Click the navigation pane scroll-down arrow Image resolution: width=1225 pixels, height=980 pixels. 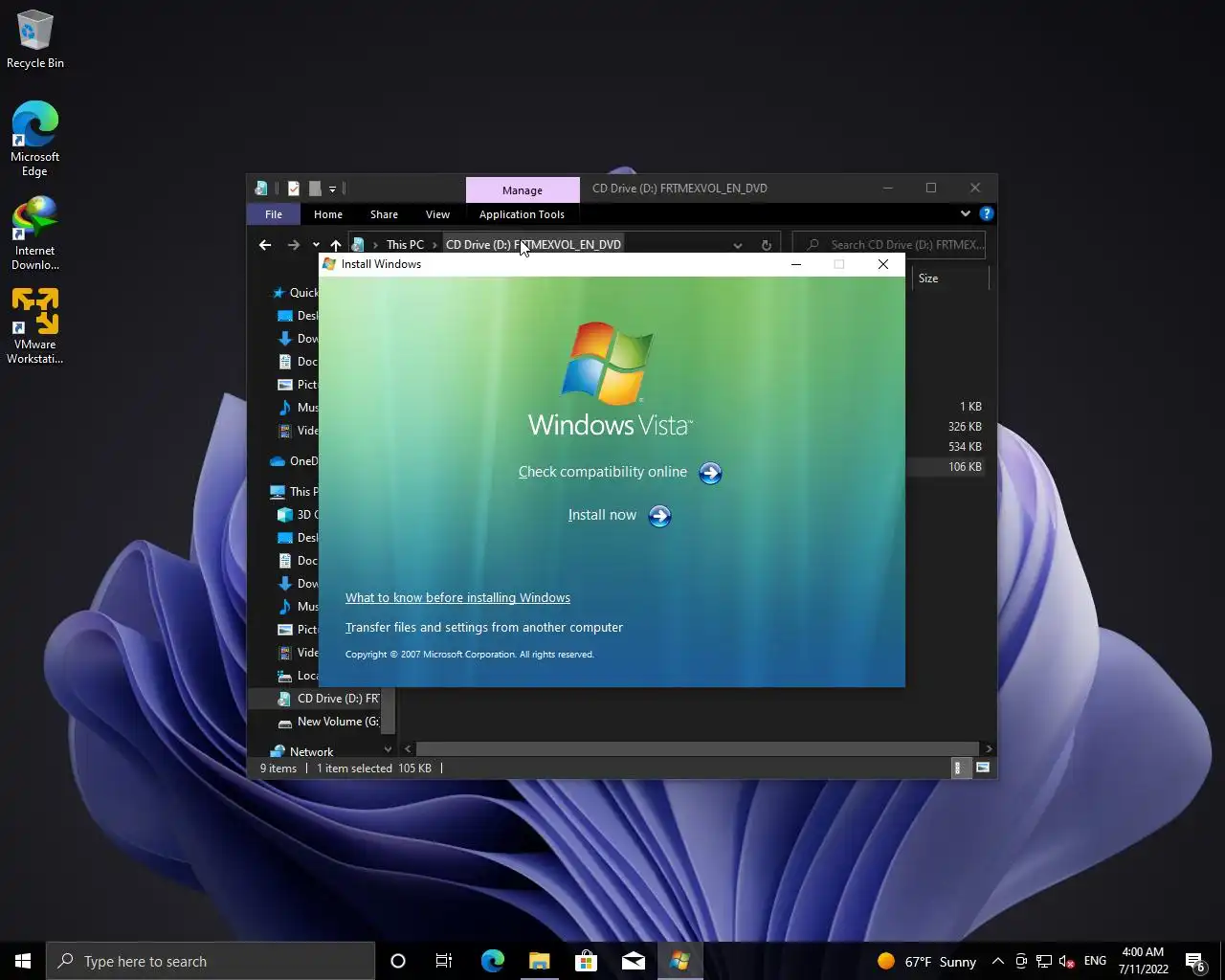[x=388, y=748]
